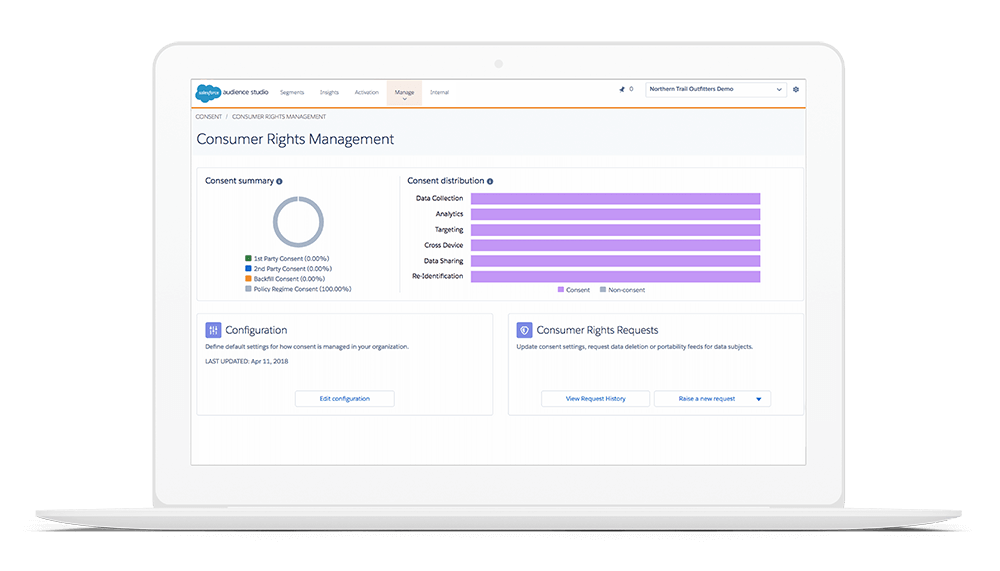
Task: Click the Re-Identification consent bar
Action: [615, 276]
